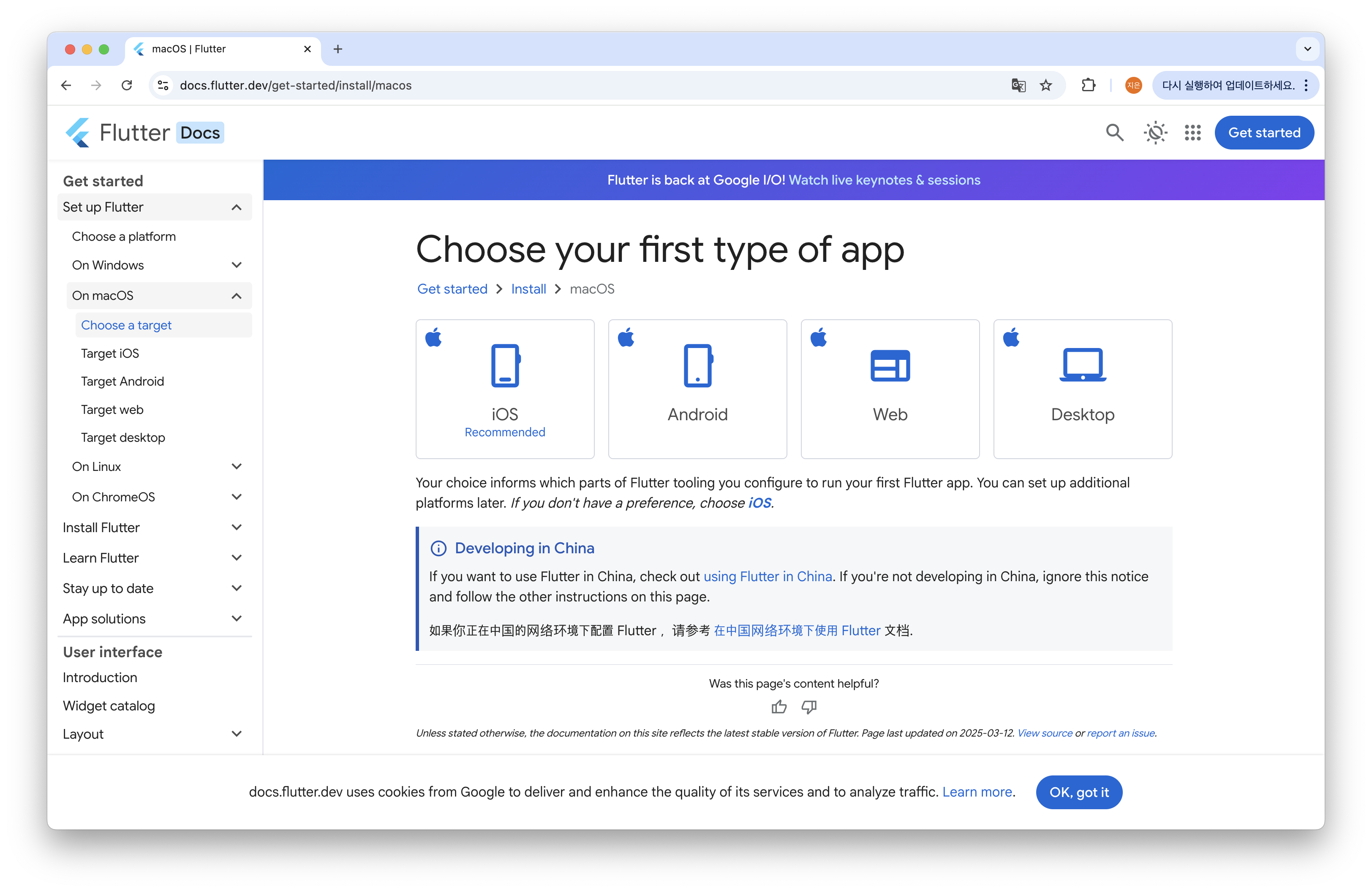
Task: Click the thumbs down feedback icon
Action: pyautogui.click(x=809, y=707)
